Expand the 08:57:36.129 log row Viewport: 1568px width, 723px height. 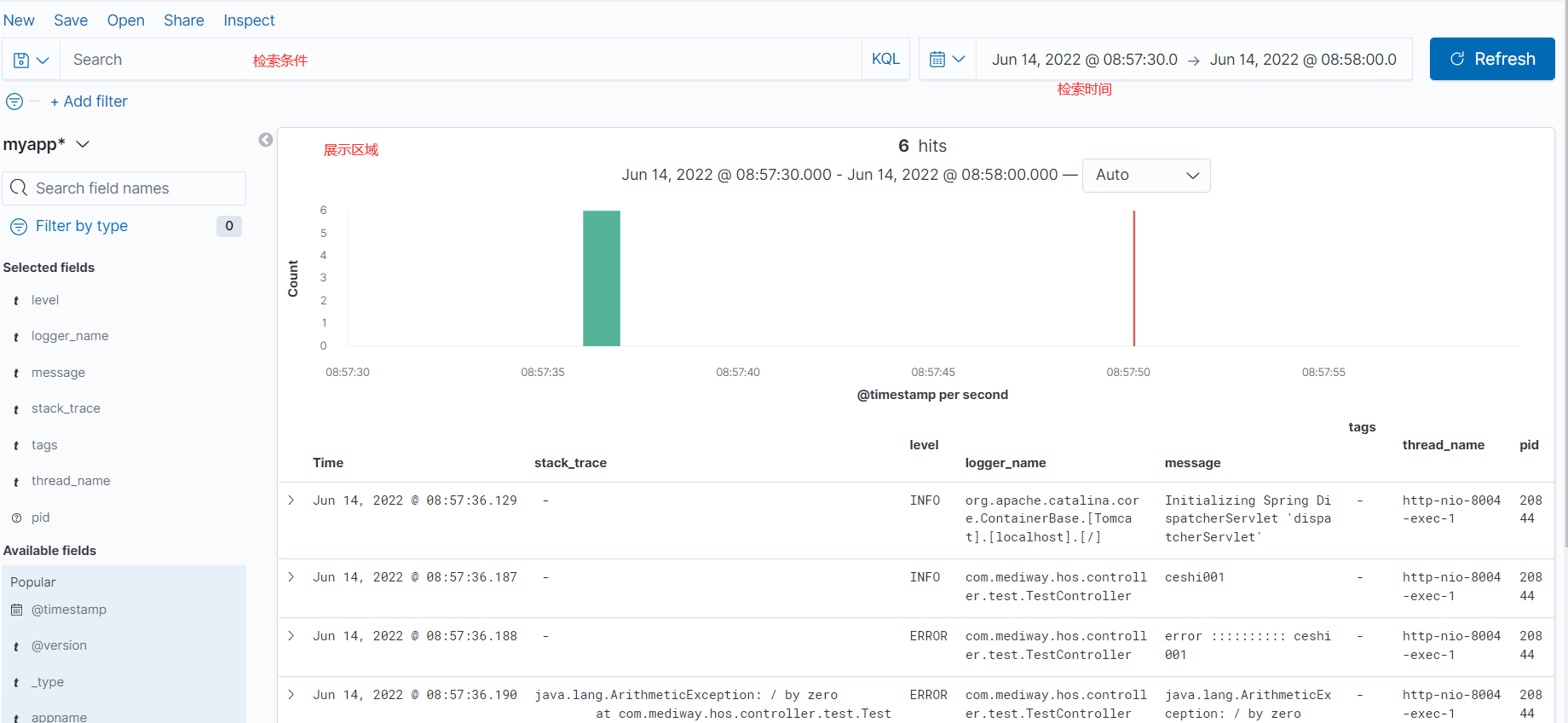click(x=291, y=500)
